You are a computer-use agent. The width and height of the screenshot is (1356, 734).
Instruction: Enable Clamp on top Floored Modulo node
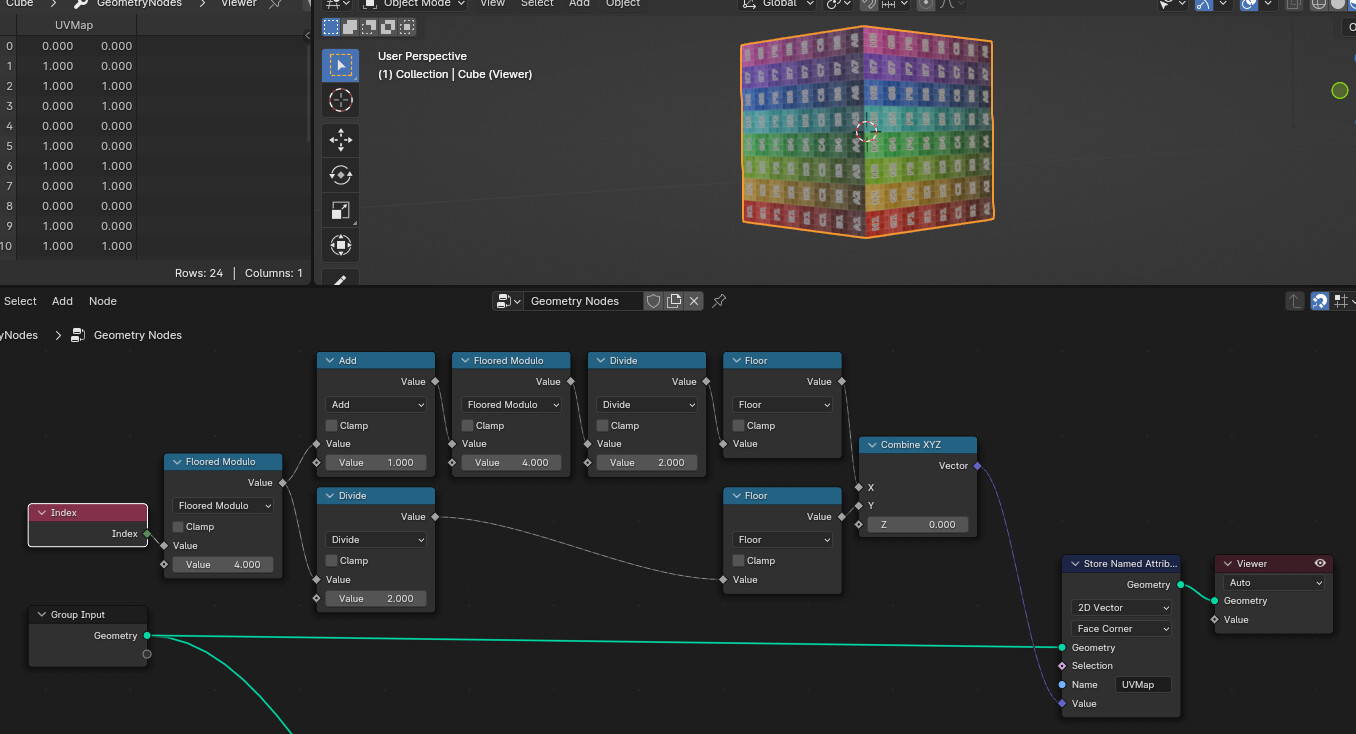(468, 426)
